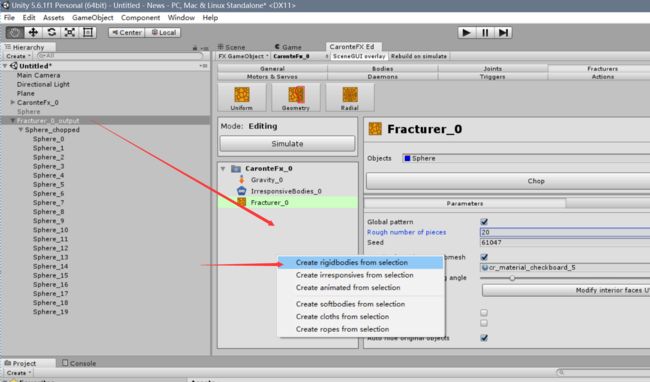The height and width of the screenshot is (382, 650).
Task: Select Sphere_7 in Hierarchy
Action: coord(49,203)
